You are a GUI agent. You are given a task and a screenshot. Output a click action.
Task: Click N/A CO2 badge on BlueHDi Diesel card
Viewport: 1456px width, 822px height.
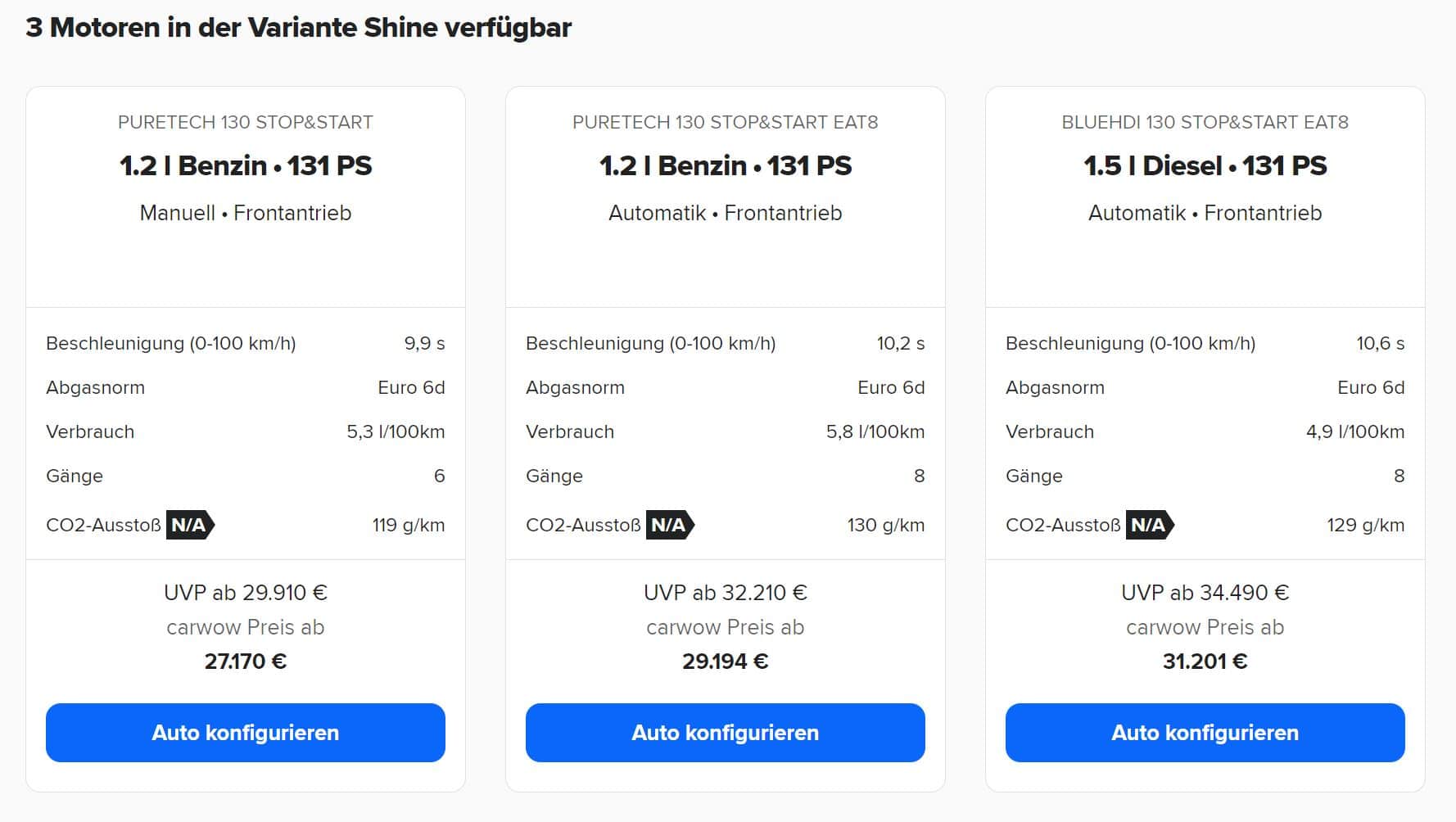coord(1150,525)
